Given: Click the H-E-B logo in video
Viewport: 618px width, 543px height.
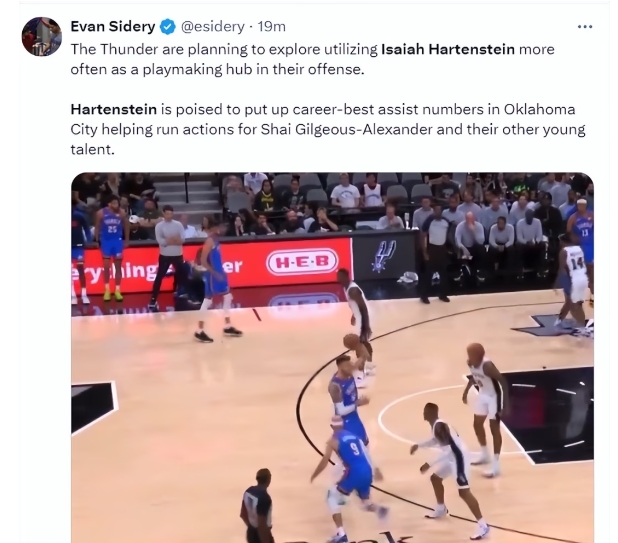Looking at the screenshot, I should click(x=302, y=262).
